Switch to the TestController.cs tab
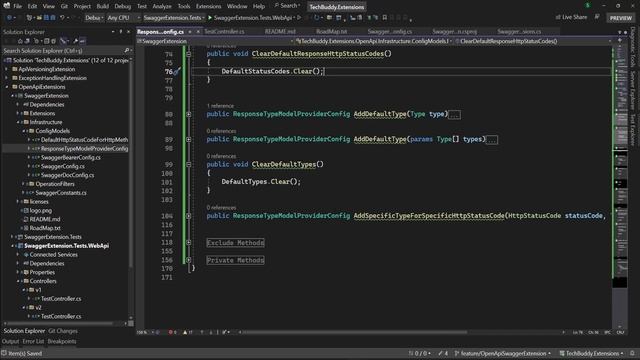Viewport: 640px width, 360px height. click(x=224, y=31)
